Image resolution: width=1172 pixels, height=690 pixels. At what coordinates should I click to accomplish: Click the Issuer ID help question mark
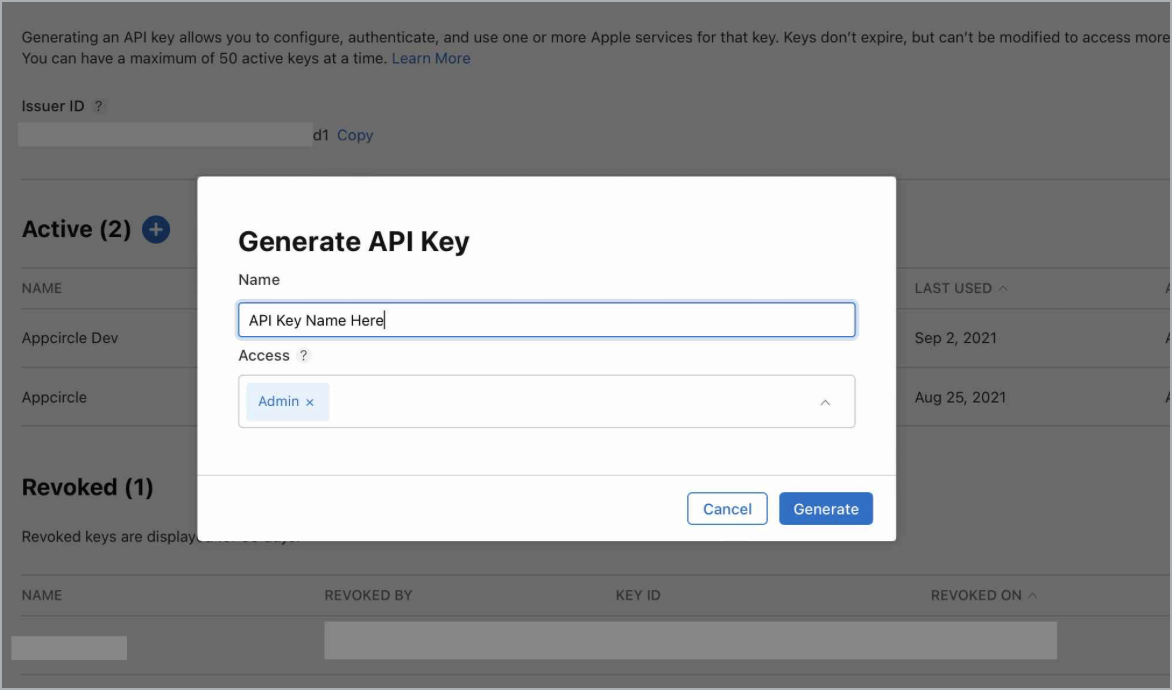[99, 106]
